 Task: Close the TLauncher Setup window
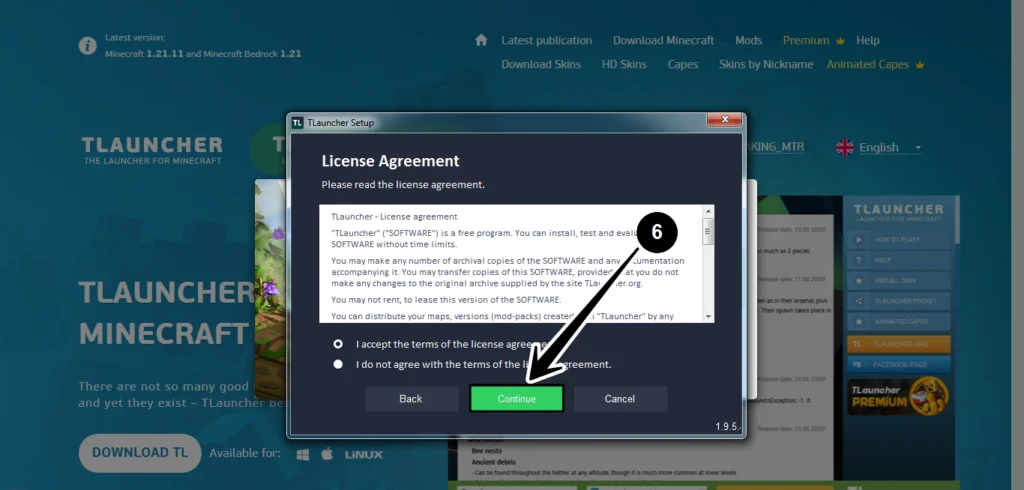[x=724, y=120]
